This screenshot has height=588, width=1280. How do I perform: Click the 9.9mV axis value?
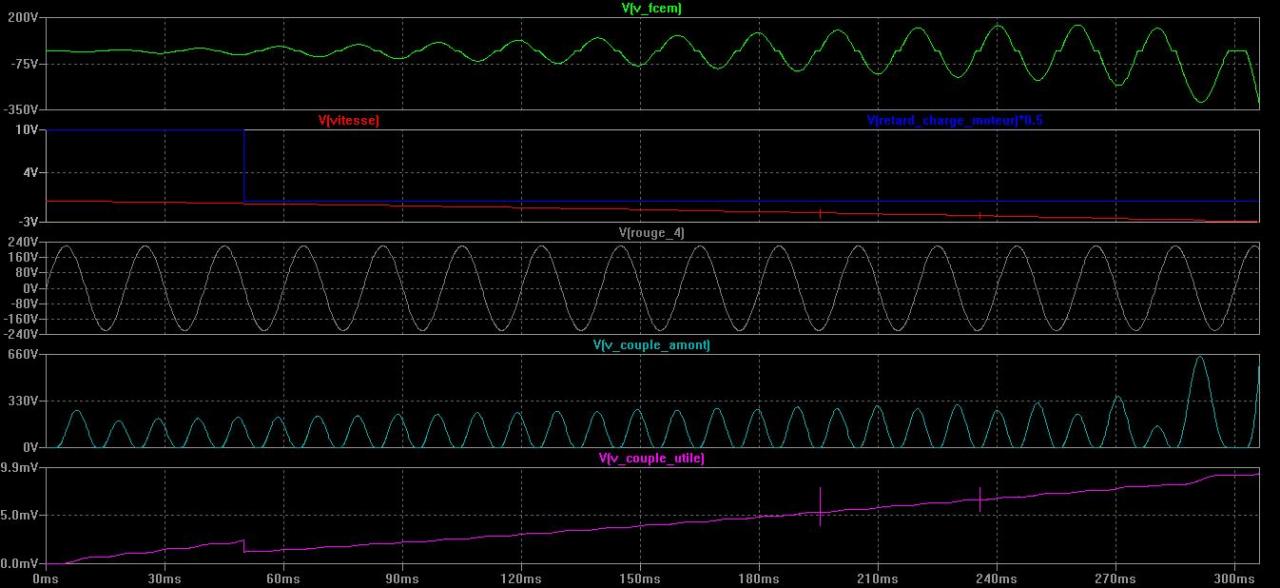(20, 468)
